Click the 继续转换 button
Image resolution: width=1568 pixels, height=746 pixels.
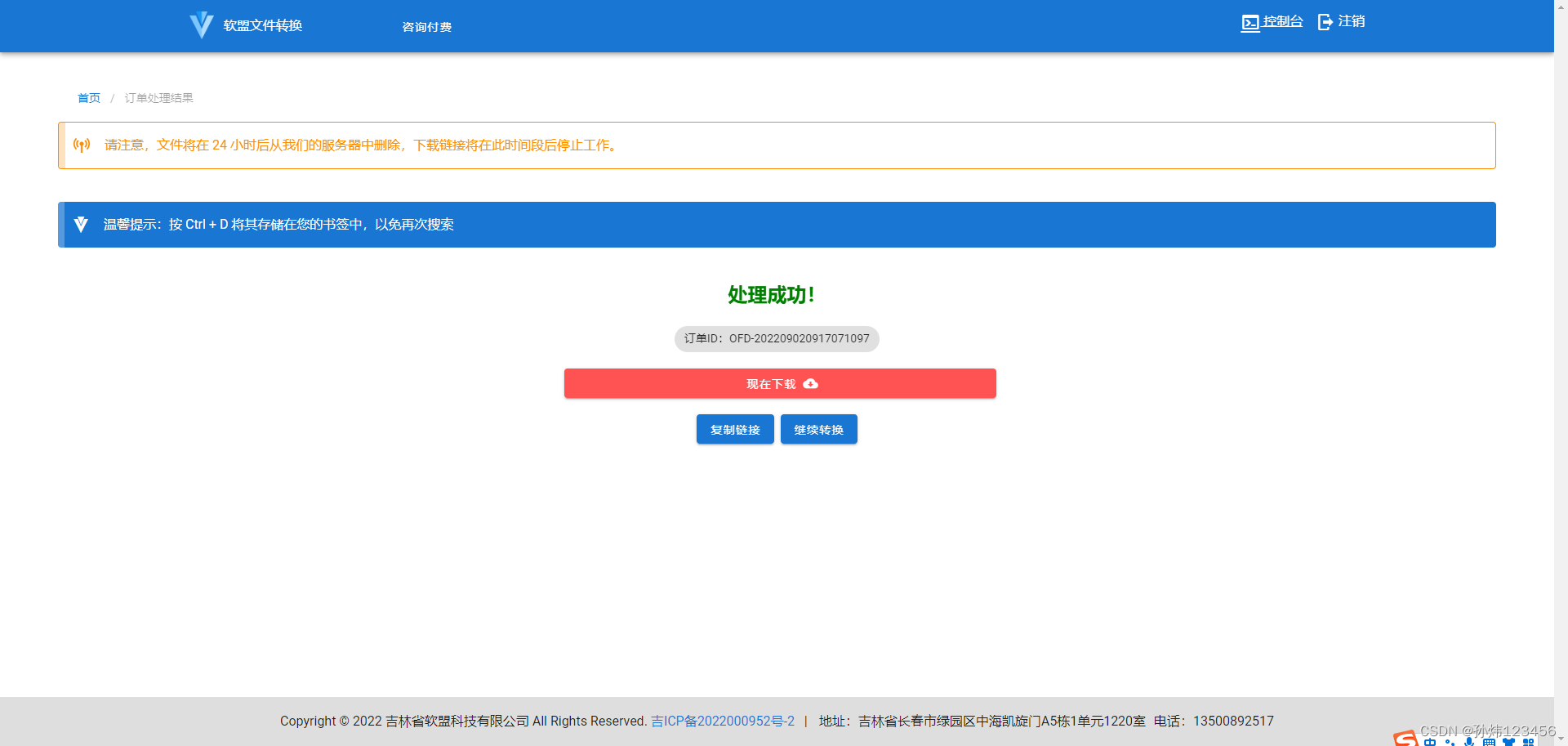(x=818, y=429)
